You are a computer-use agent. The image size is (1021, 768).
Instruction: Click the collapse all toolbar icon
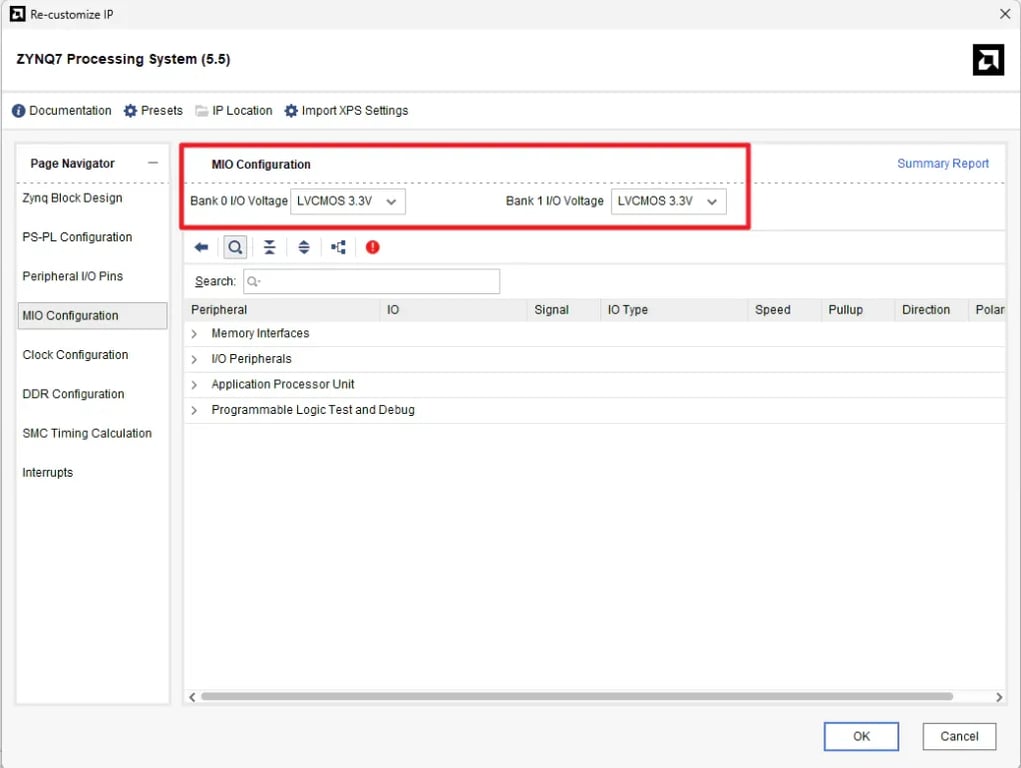(270, 248)
